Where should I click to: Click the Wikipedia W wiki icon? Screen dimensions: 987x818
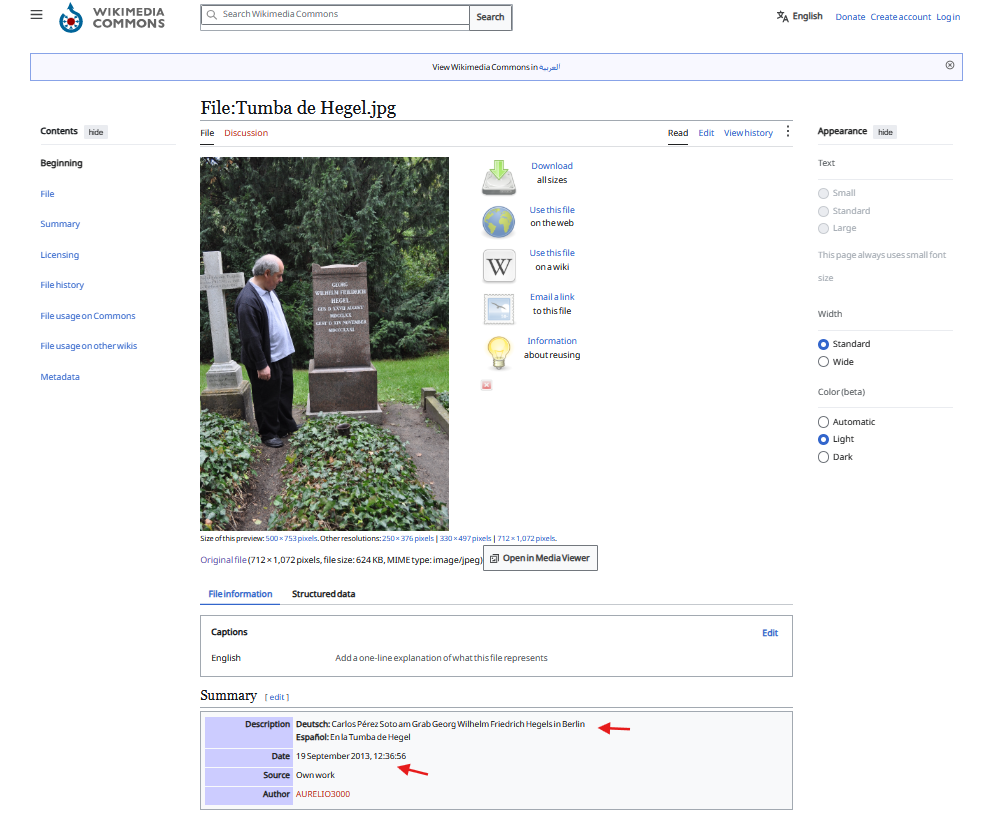(x=499, y=266)
